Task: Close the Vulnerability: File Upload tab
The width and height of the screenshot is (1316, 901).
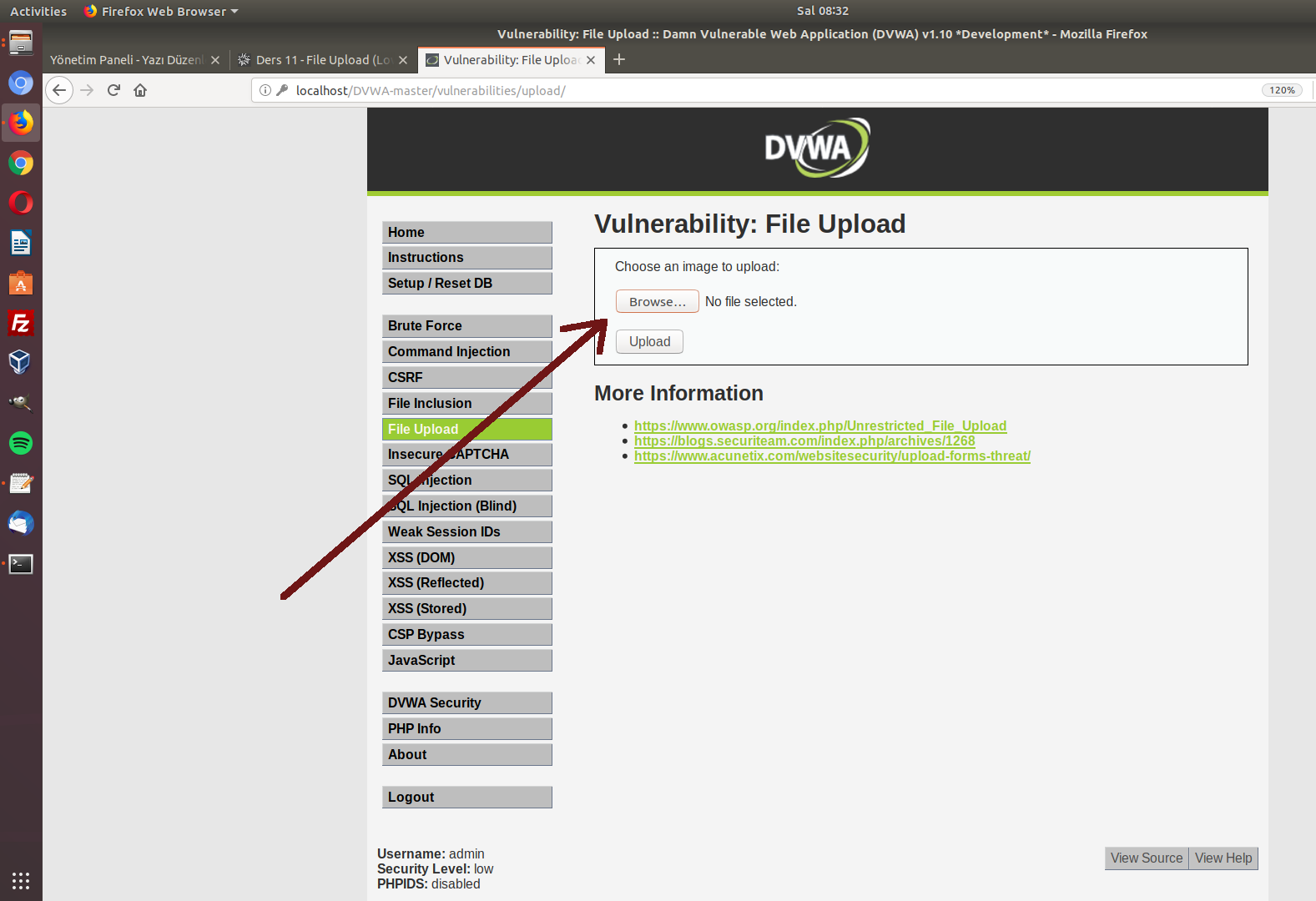Action: pos(591,60)
